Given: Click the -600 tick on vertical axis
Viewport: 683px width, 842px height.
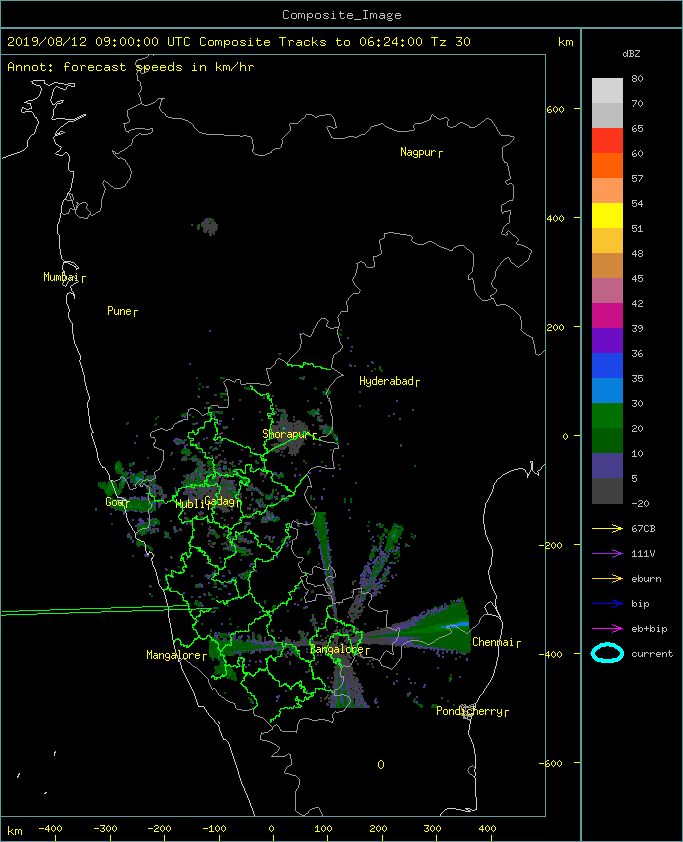Looking at the screenshot, I should pos(551,763).
